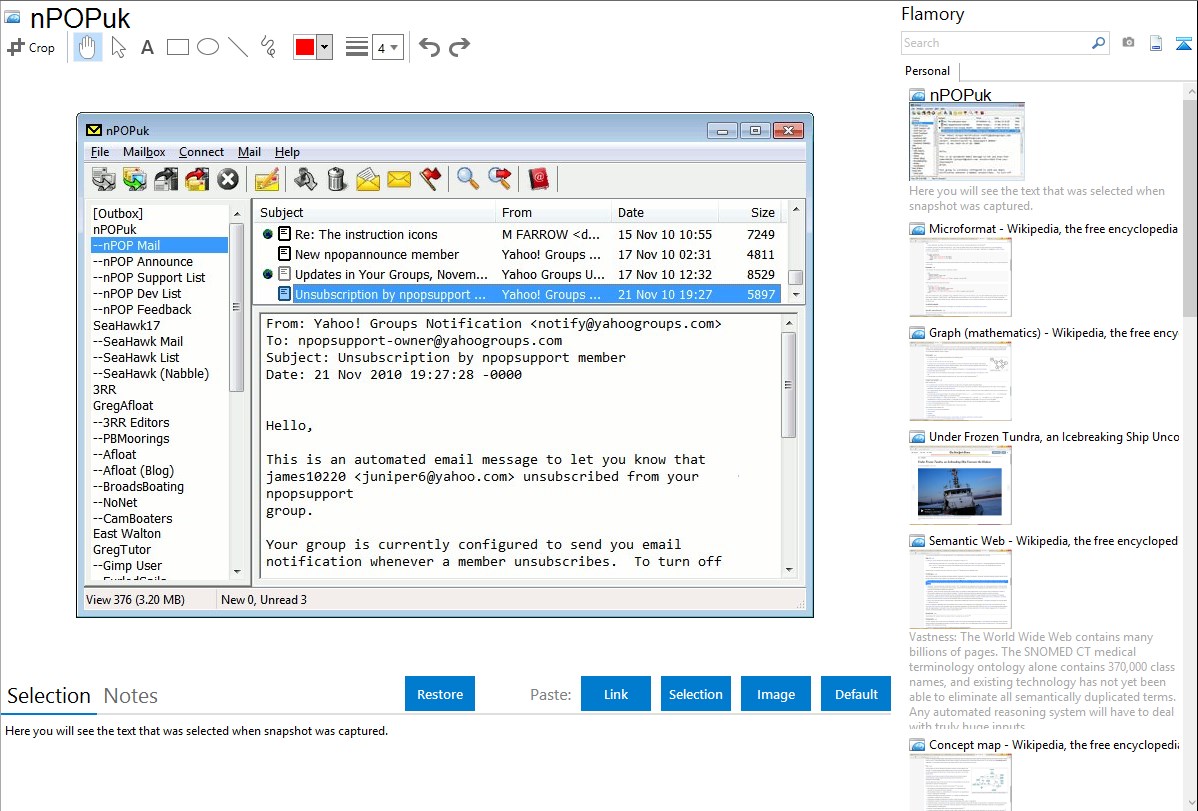Pick the ellipse drawing tool

(208, 47)
